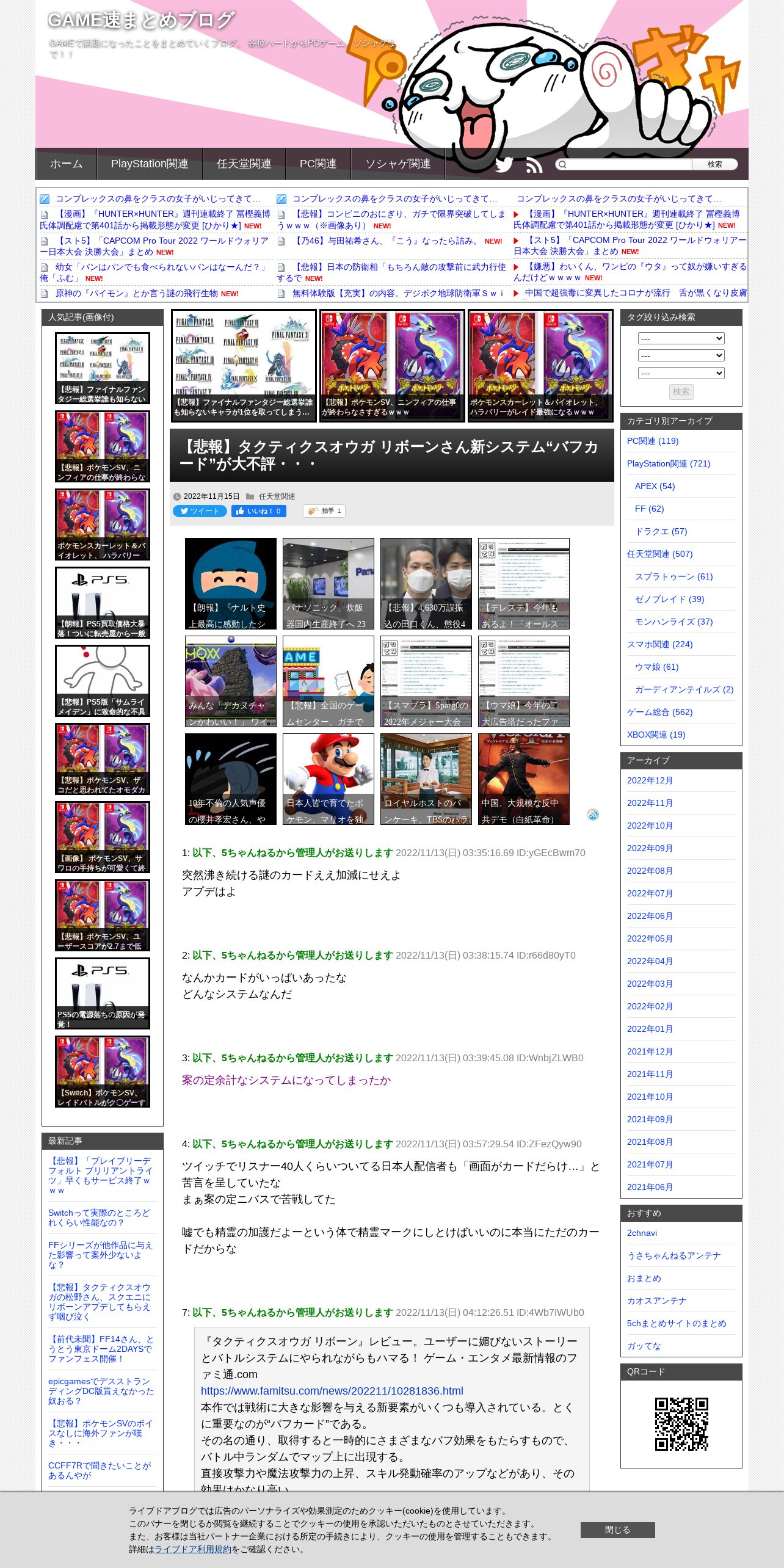
Task: Open sidebar ファイナルファンタジー総選挙 thumbnail
Action: pos(103,368)
